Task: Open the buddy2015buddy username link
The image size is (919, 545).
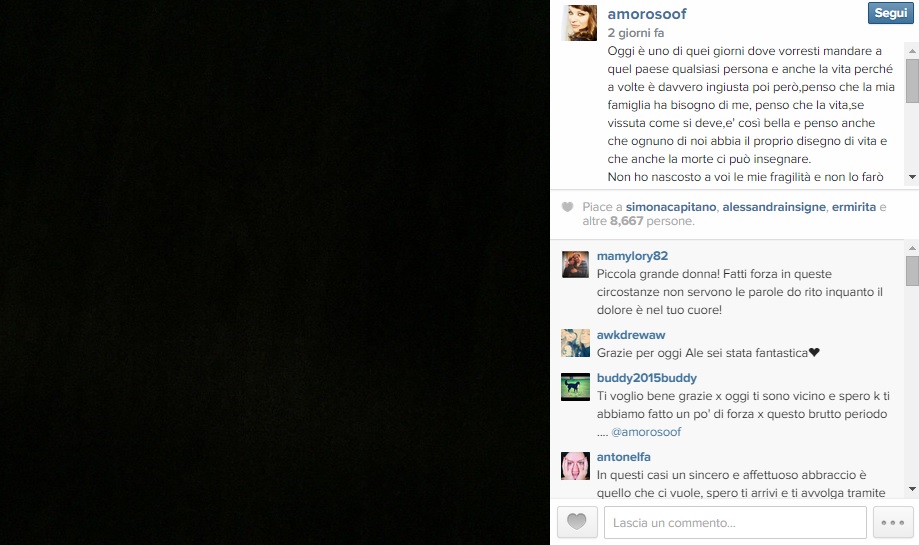Action: click(x=646, y=378)
